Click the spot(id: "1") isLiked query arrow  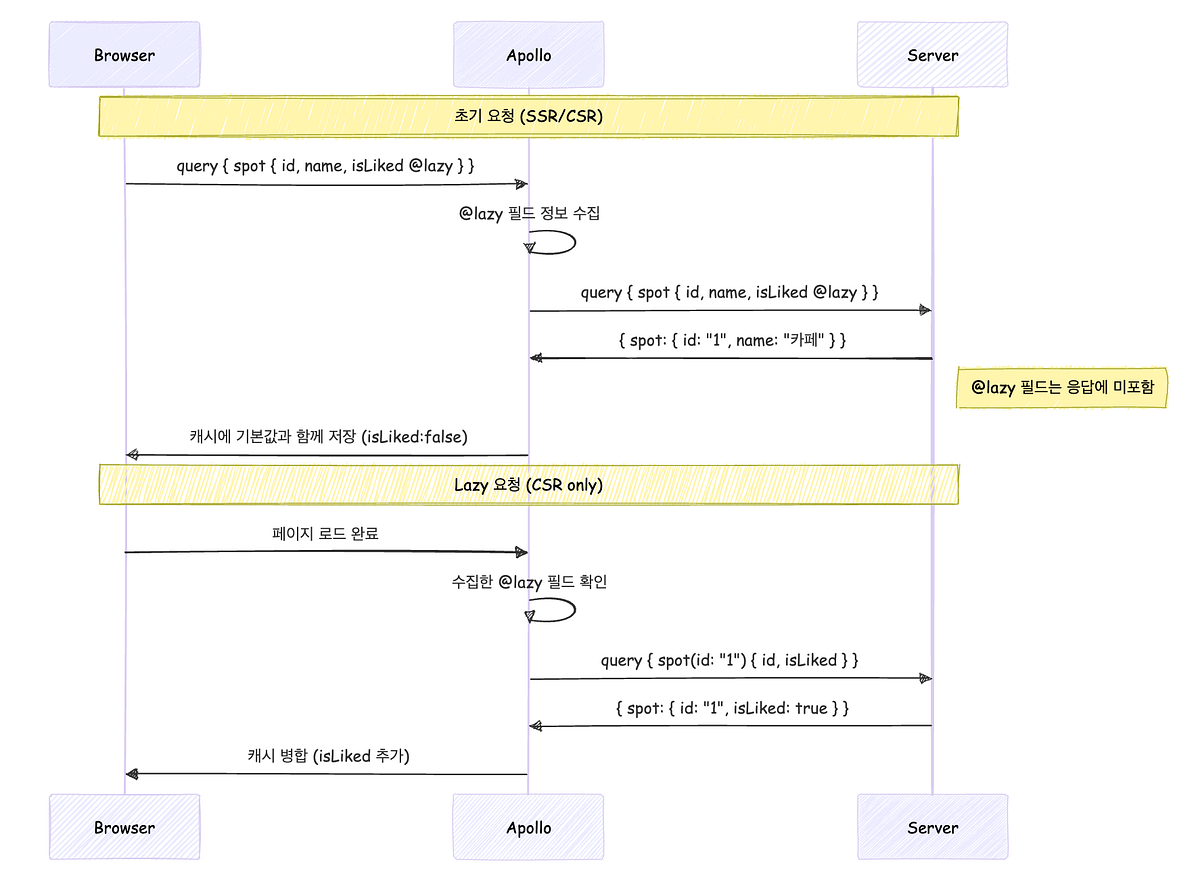tap(730, 677)
